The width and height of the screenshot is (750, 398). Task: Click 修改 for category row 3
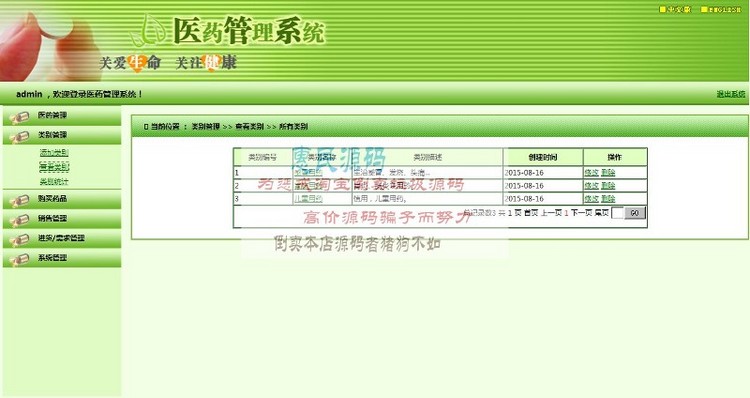[591, 199]
